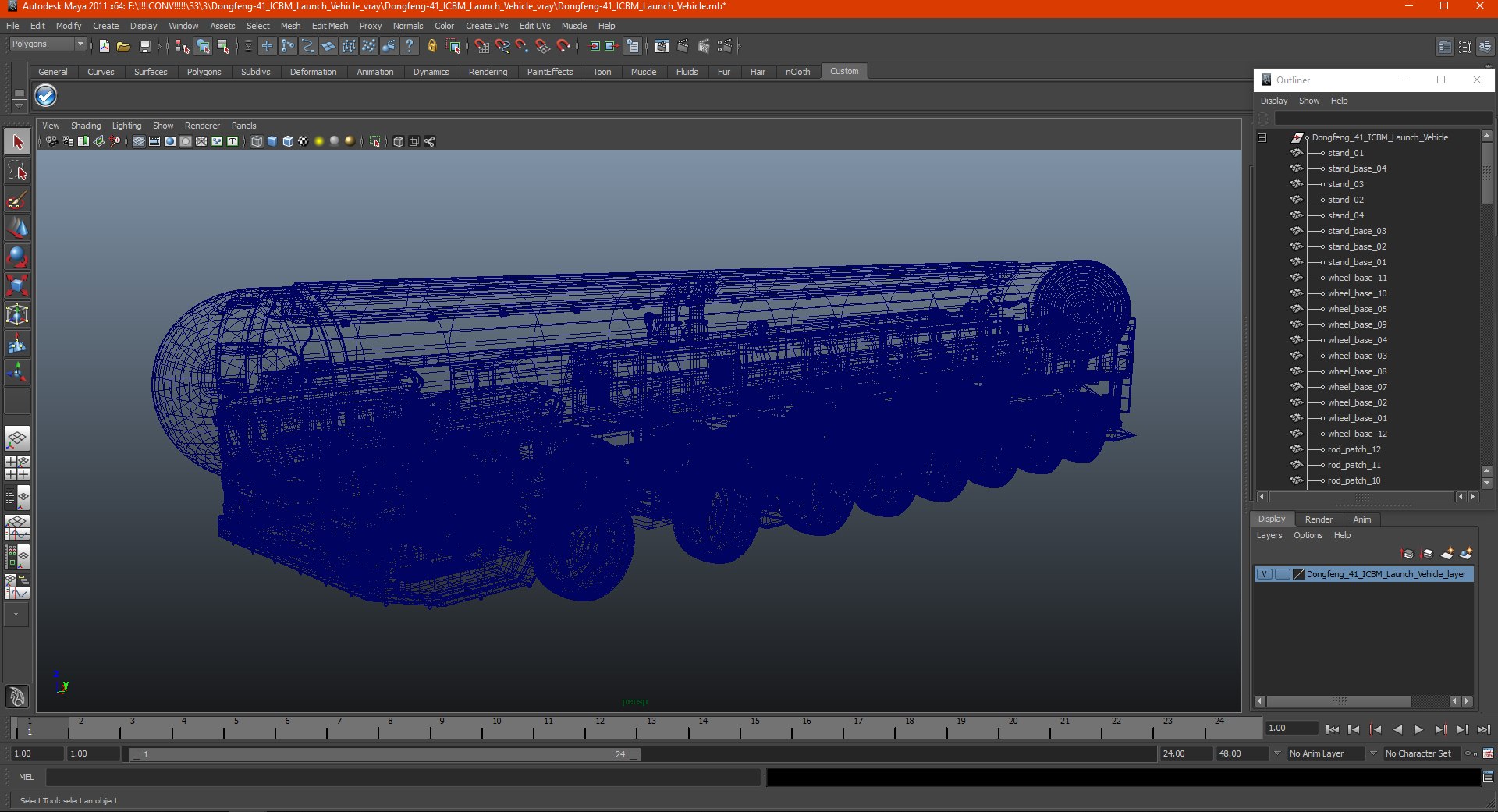Click the New Scene icon
Viewport: 1498px width, 812px height.
pos(104,46)
